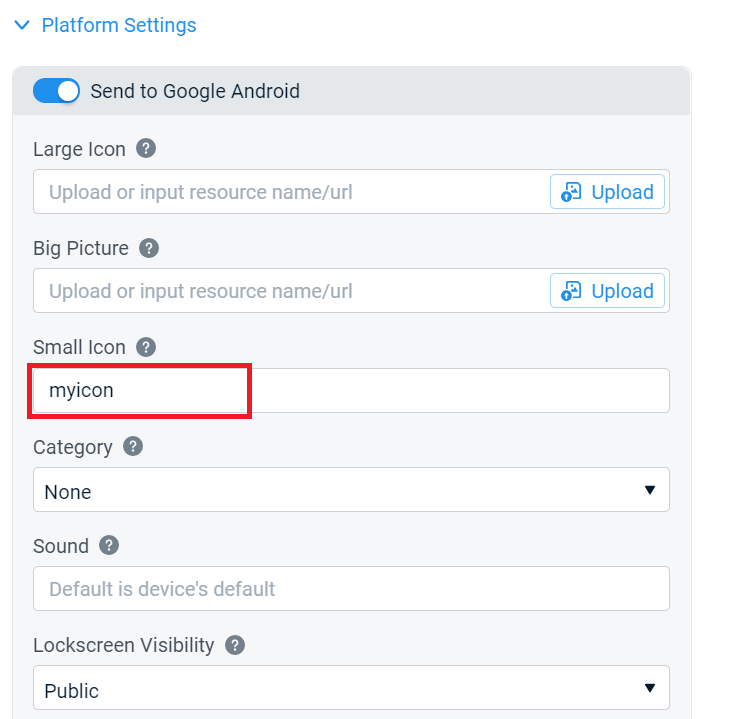Viewport: 732px width, 719px height.
Task: Open the Lockscreen Visibility dropdown
Action: pos(350,688)
